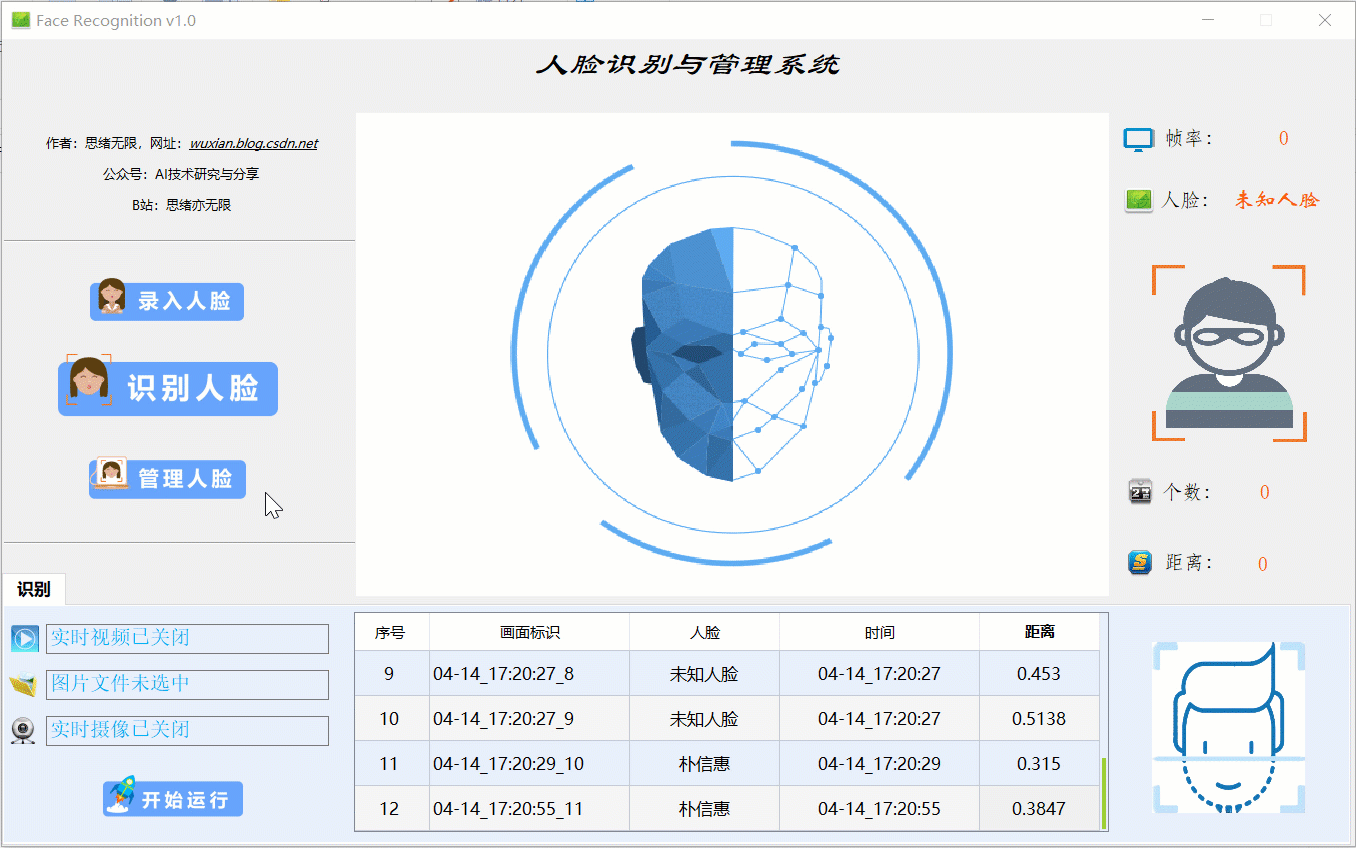Click the green face label icon
1356x848 pixels.
(1139, 200)
